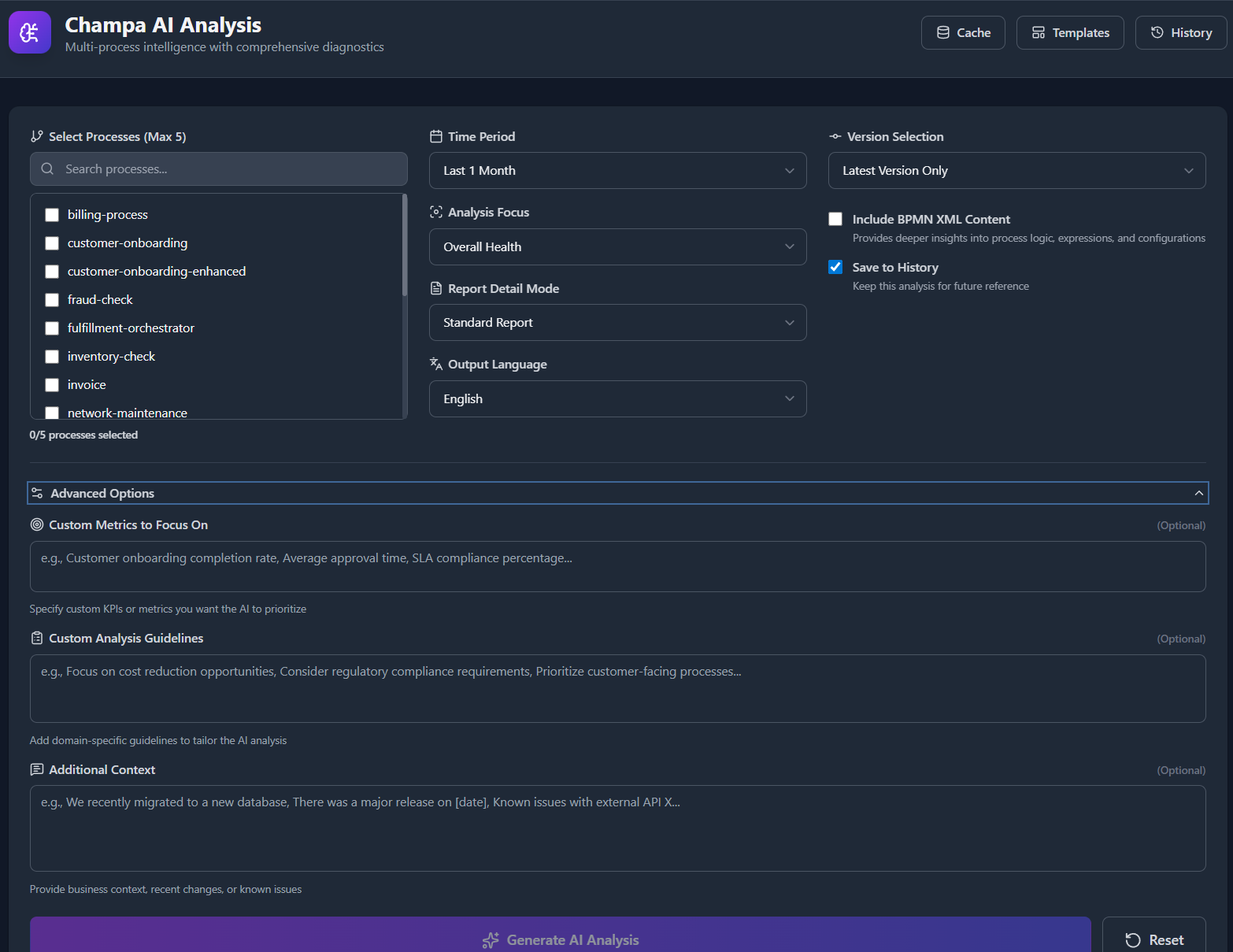Viewport: 1233px width, 952px height.
Task: Check the billing-process checkbox
Action: point(52,215)
